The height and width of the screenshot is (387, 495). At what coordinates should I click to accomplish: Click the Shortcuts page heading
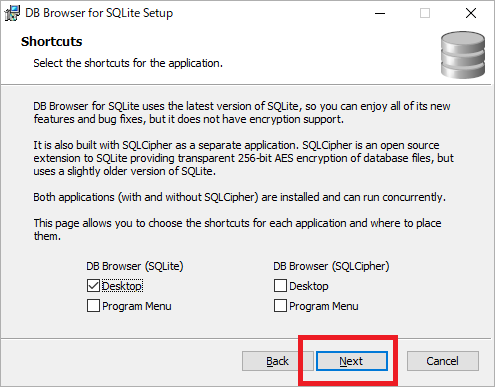[x=51, y=42]
